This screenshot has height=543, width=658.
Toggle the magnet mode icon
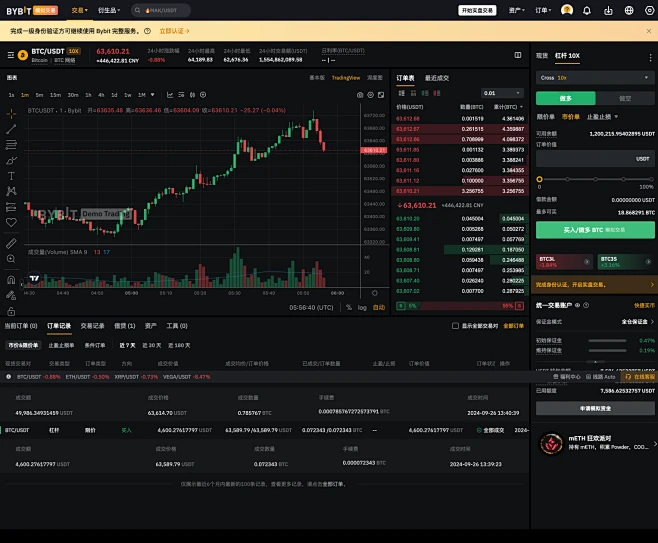[11, 279]
